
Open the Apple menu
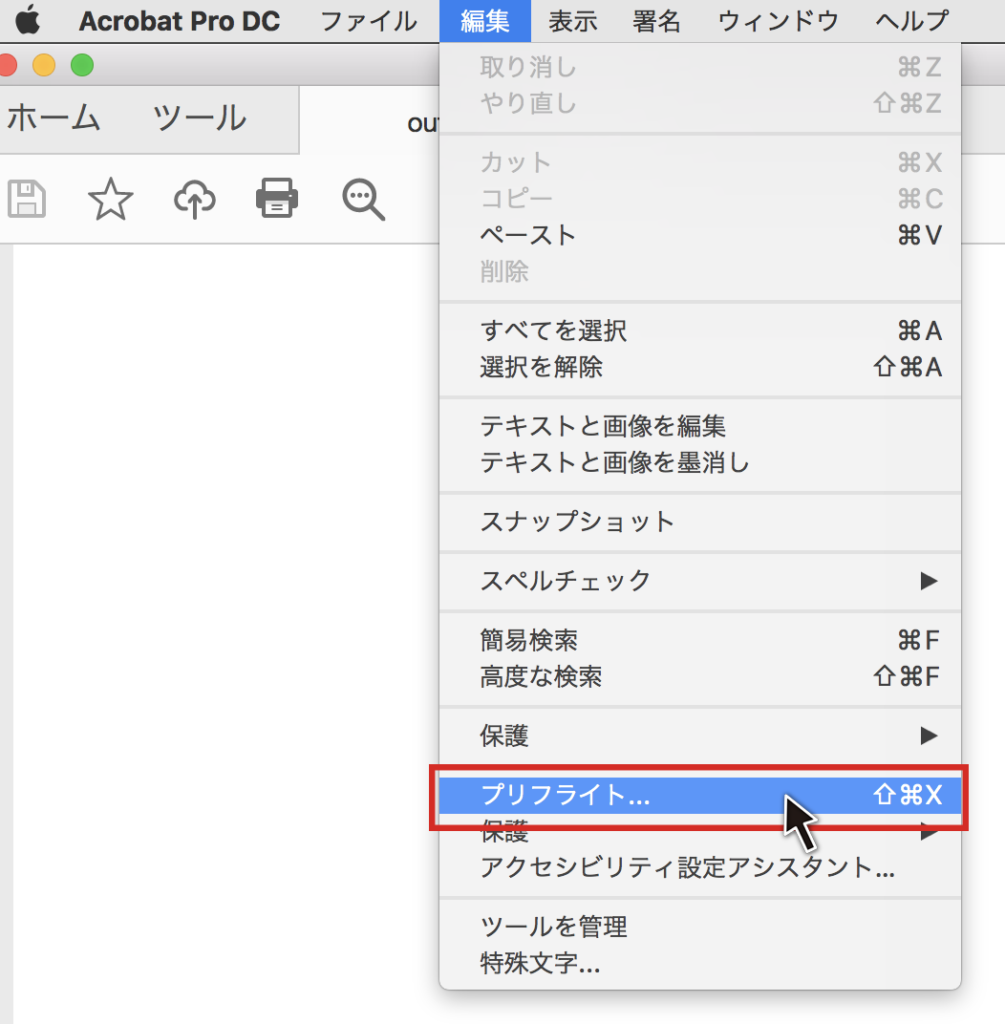[27, 21]
